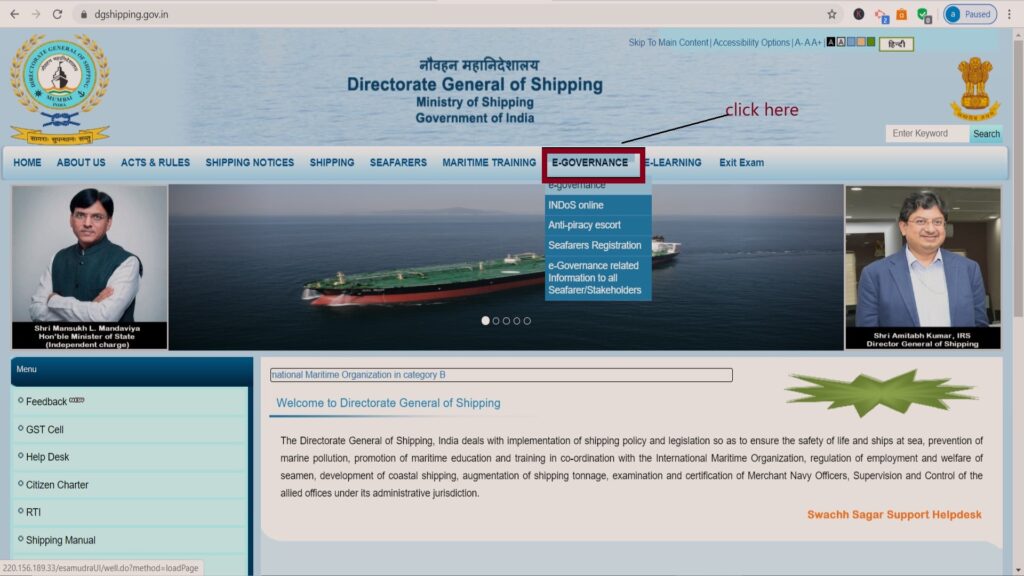
Task: Click the Directorate General of Shipping logo
Action: (59, 89)
